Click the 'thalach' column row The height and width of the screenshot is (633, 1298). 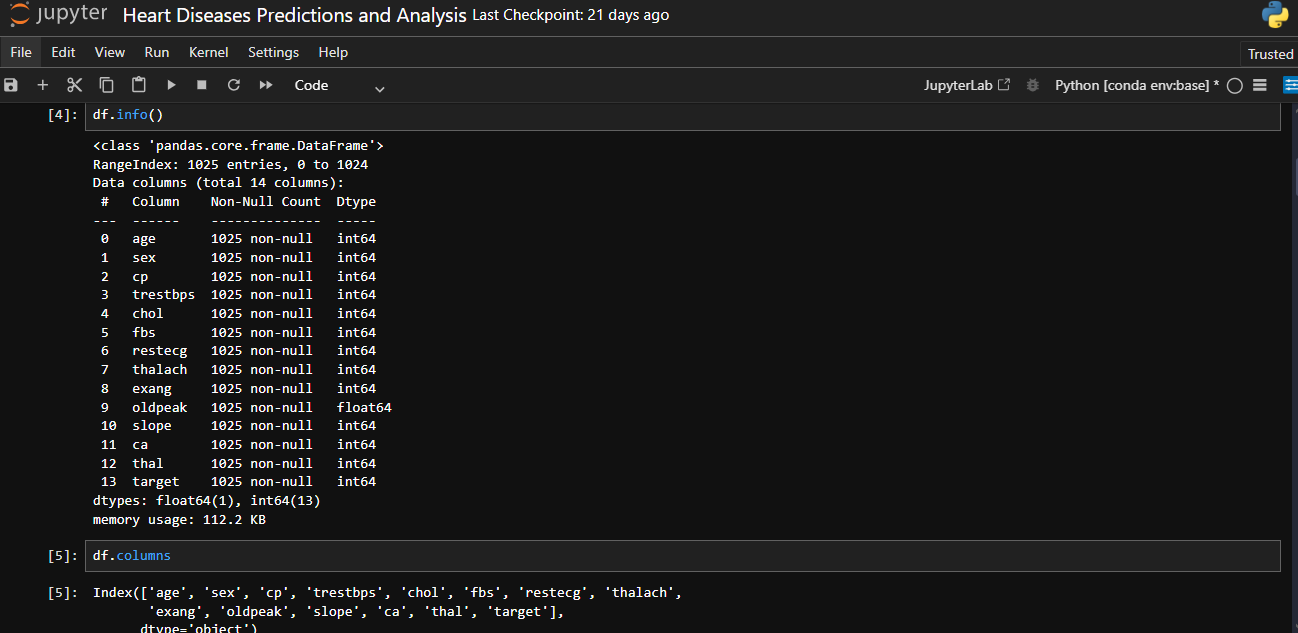[x=238, y=369]
